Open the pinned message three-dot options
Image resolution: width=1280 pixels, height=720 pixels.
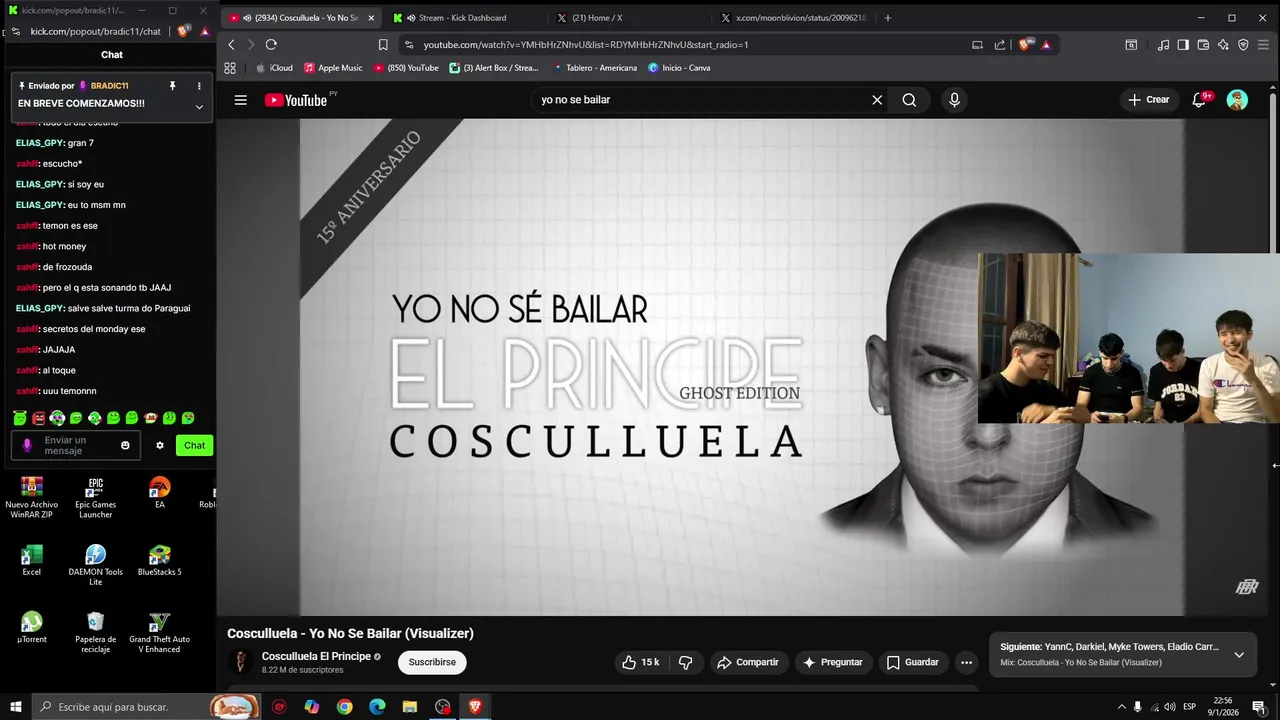[x=199, y=86]
